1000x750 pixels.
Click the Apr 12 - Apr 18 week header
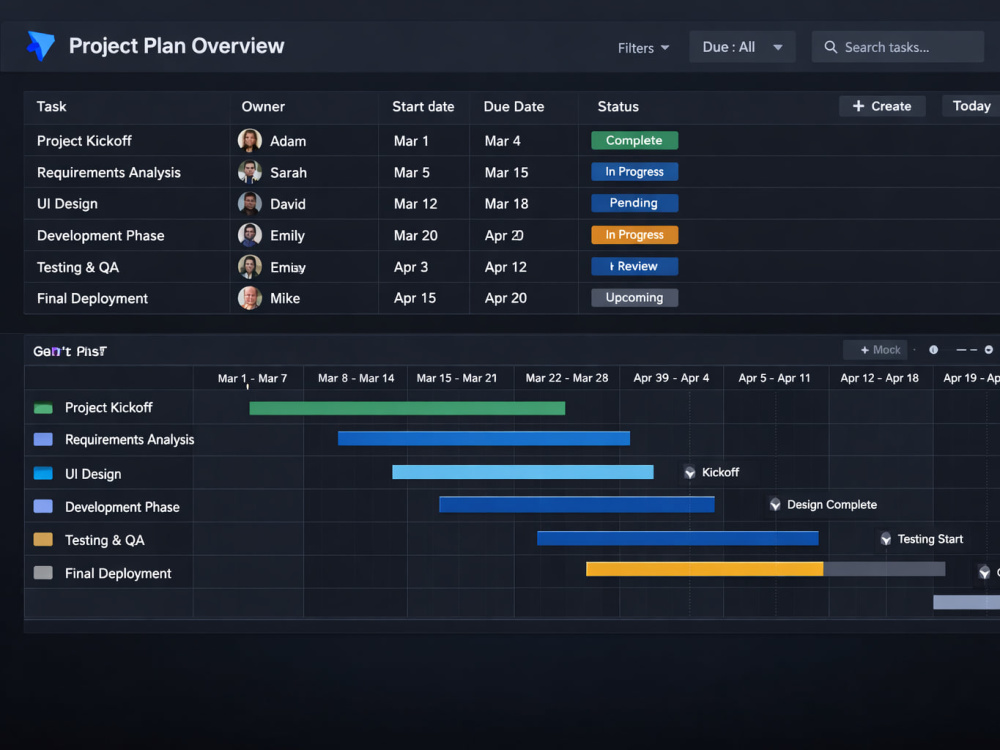(x=879, y=378)
